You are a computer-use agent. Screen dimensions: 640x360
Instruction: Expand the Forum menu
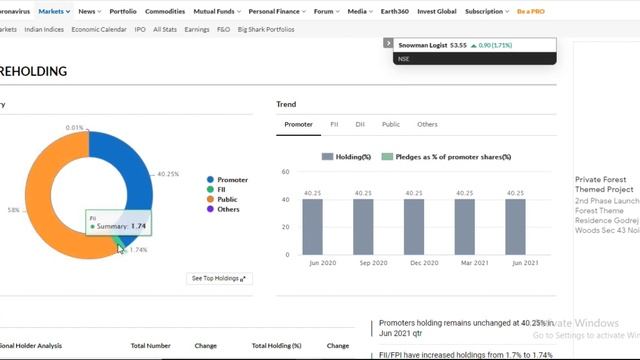point(326,11)
